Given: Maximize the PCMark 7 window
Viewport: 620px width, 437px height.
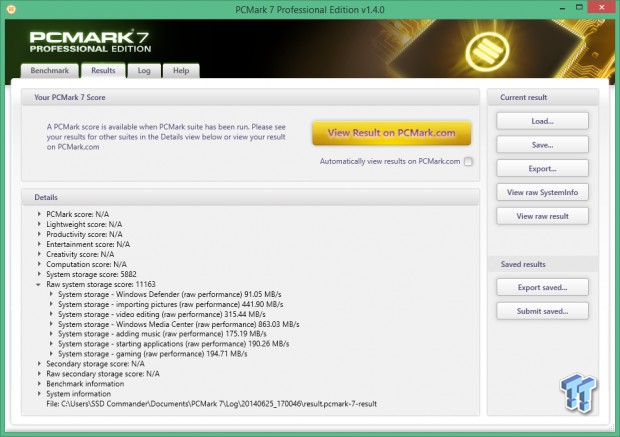Looking at the screenshot, I should [x=579, y=8].
